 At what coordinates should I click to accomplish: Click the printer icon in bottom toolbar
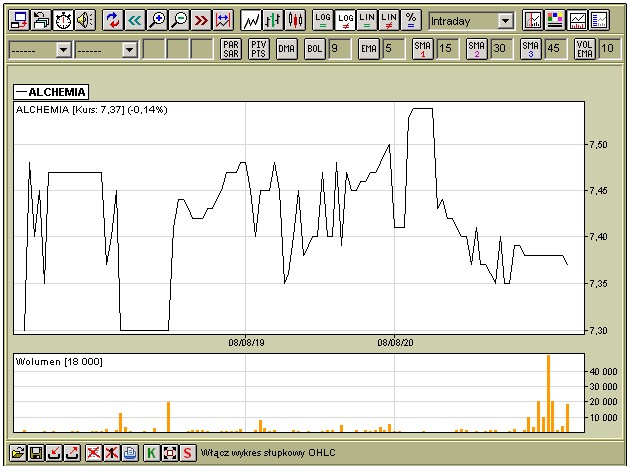tap(130, 454)
